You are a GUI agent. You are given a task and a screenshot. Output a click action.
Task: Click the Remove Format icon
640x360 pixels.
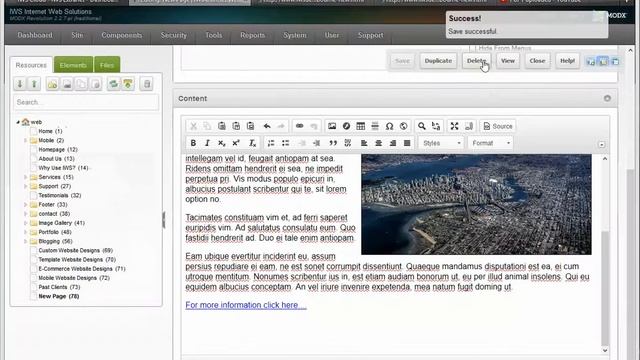252,143
